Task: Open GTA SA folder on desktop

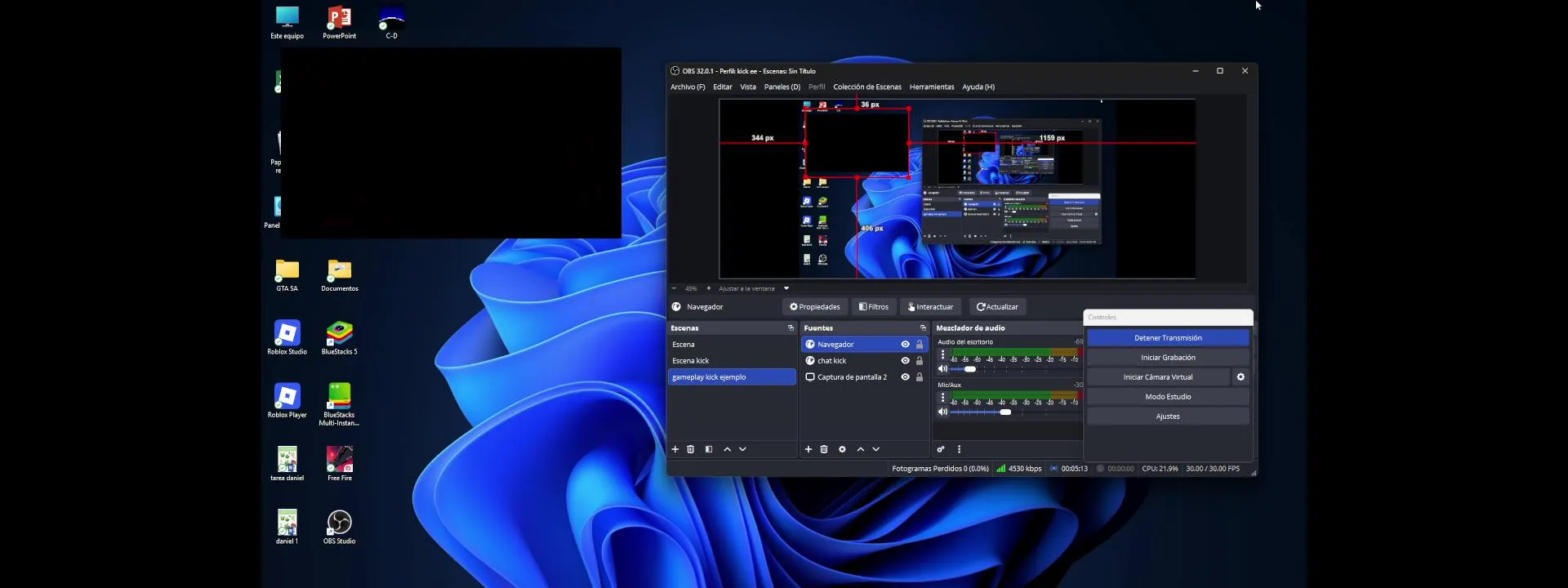Action: coord(287,274)
